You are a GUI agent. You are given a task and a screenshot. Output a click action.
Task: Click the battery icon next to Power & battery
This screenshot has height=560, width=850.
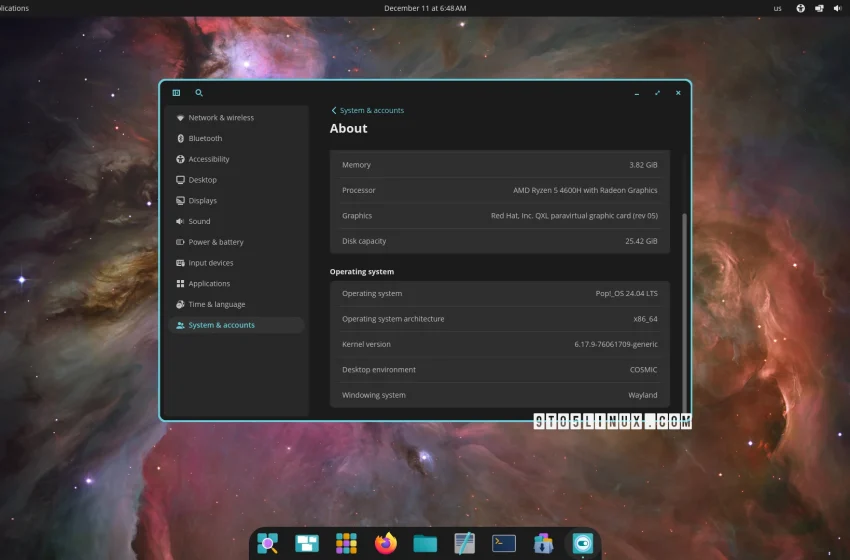point(180,242)
